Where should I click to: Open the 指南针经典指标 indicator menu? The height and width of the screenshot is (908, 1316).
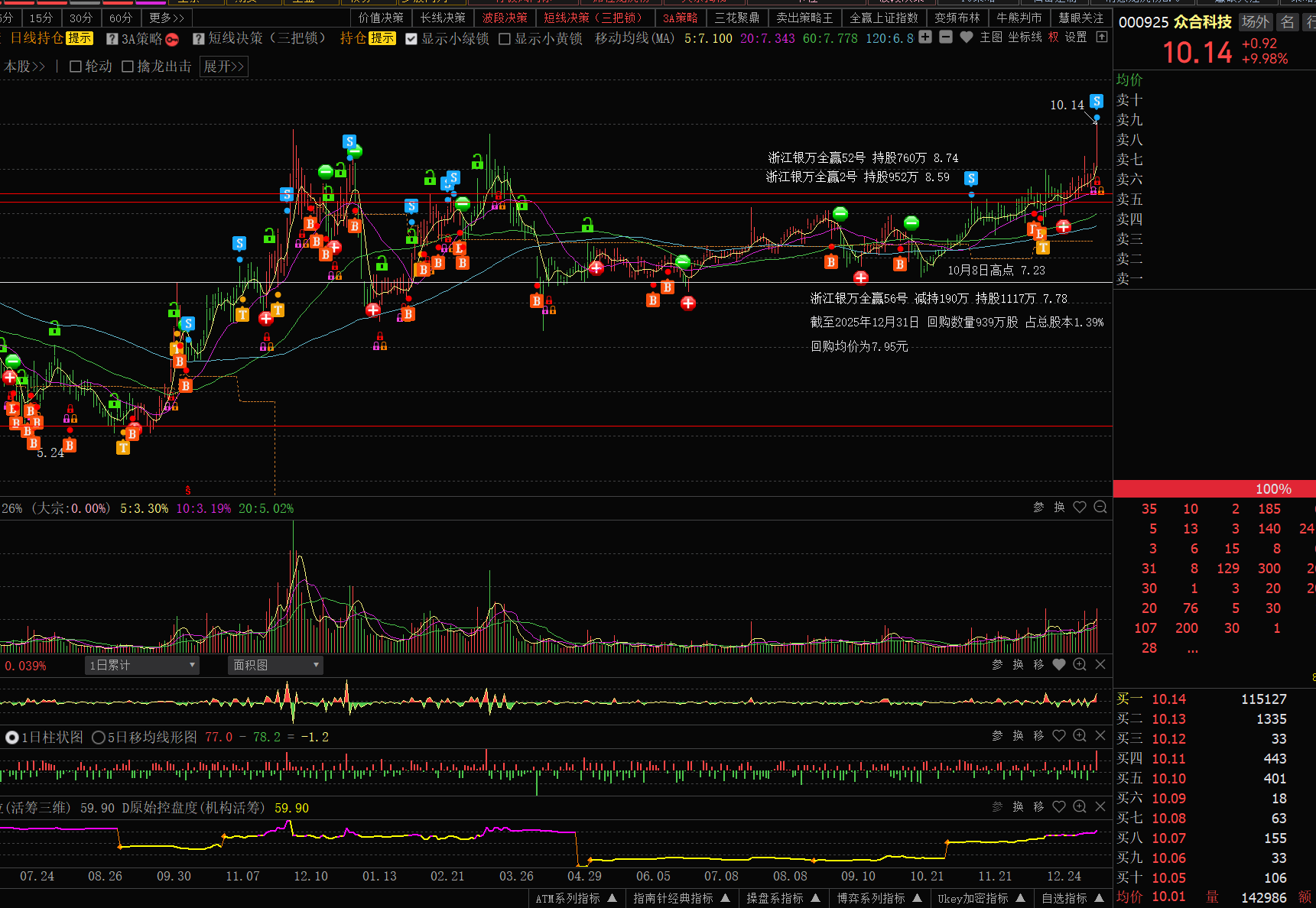[x=681, y=899]
